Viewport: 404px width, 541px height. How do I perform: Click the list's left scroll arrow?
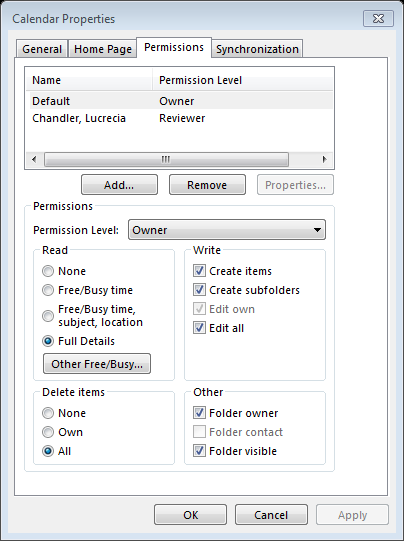(34, 159)
